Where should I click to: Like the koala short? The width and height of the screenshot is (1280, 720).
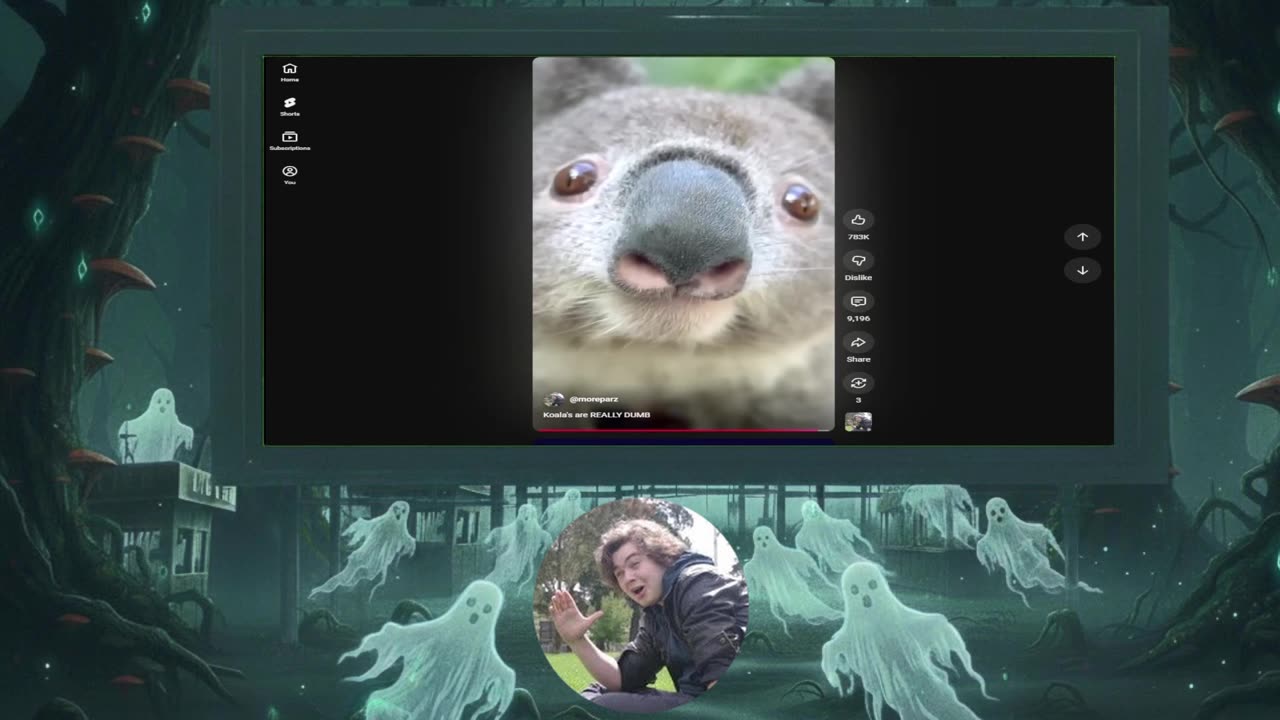(858, 220)
